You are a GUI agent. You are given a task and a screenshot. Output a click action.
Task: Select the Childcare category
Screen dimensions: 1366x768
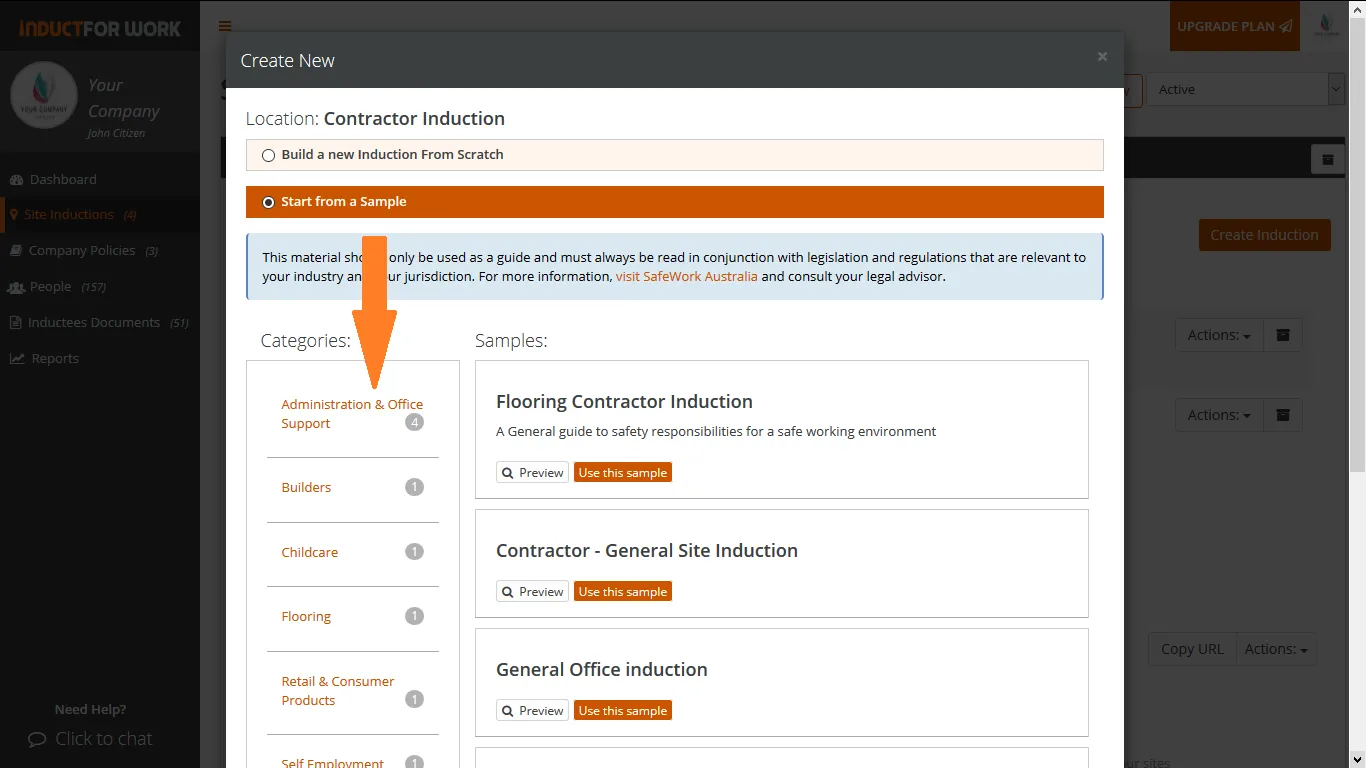coord(310,552)
